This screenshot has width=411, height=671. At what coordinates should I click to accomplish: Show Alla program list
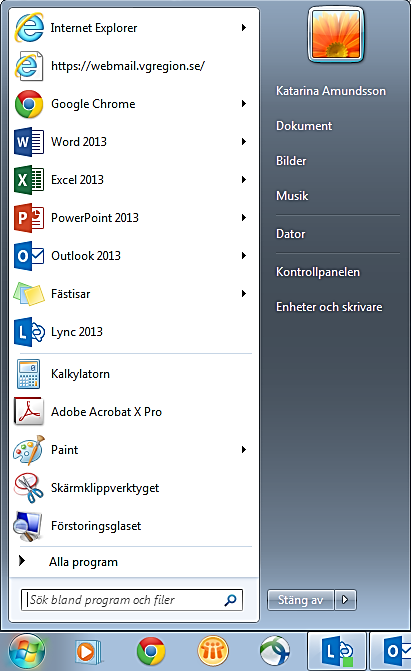point(83,562)
